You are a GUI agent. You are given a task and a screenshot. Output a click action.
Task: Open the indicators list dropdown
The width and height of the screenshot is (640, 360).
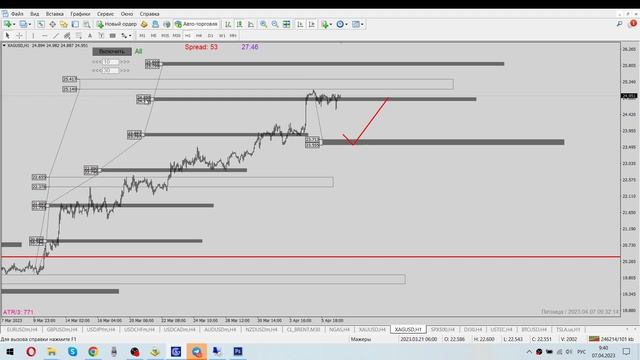(x=327, y=24)
